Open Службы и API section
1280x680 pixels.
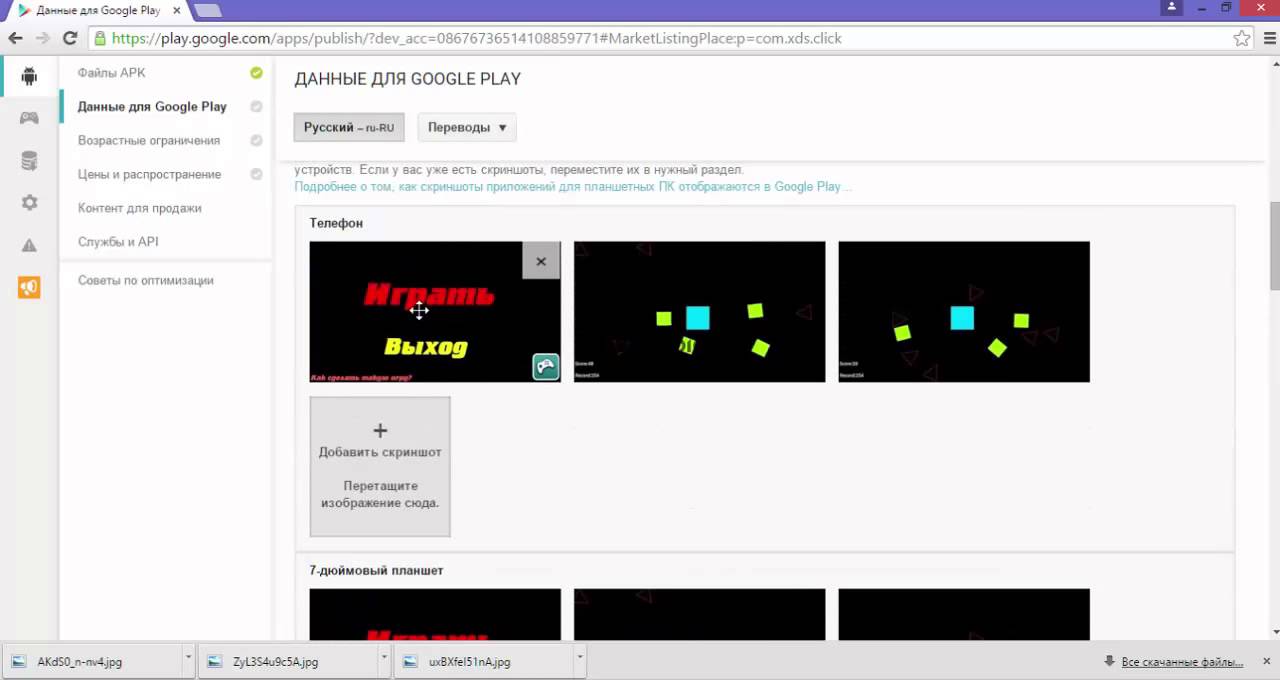click(x=118, y=242)
